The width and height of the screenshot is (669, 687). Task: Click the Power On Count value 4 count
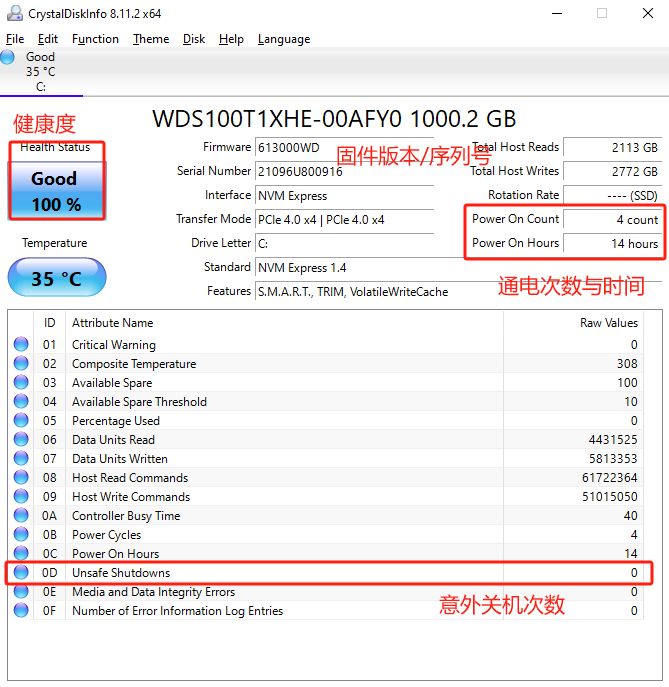pyautogui.click(x=612, y=220)
